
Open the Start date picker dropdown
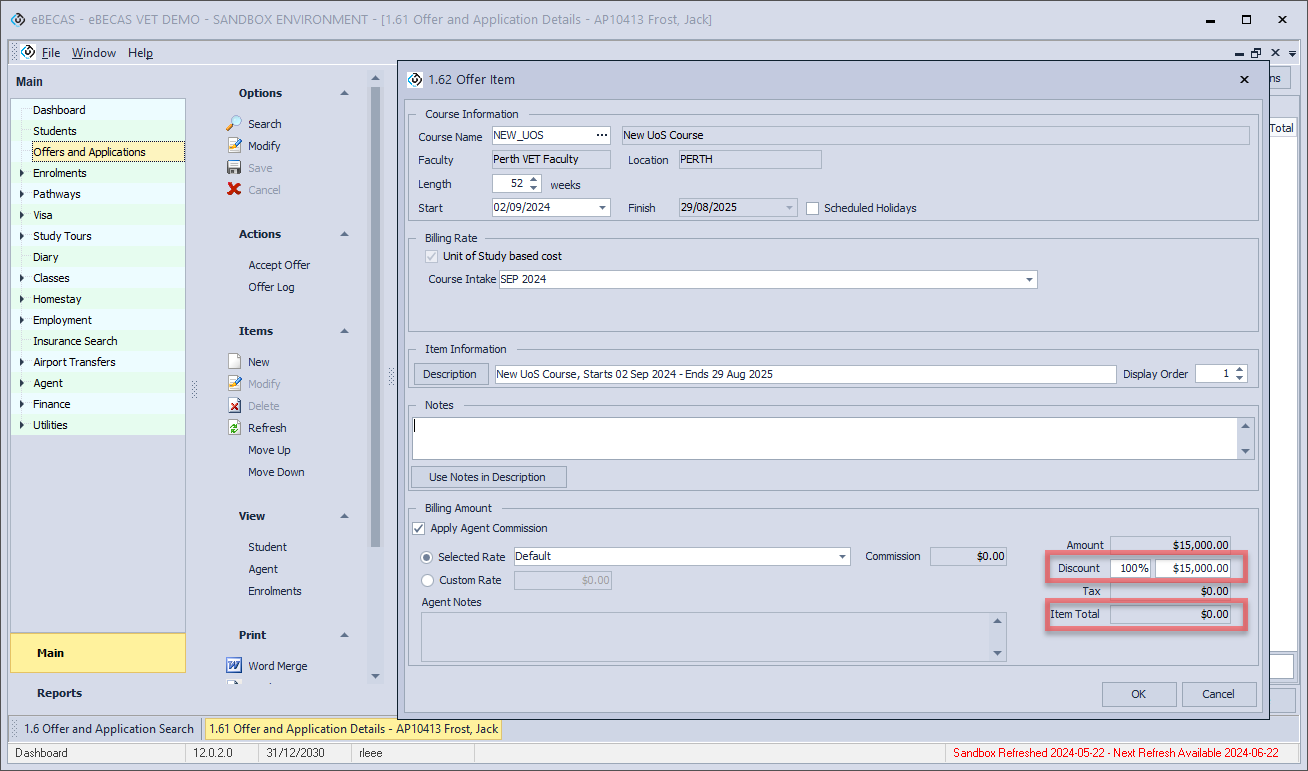click(x=601, y=208)
